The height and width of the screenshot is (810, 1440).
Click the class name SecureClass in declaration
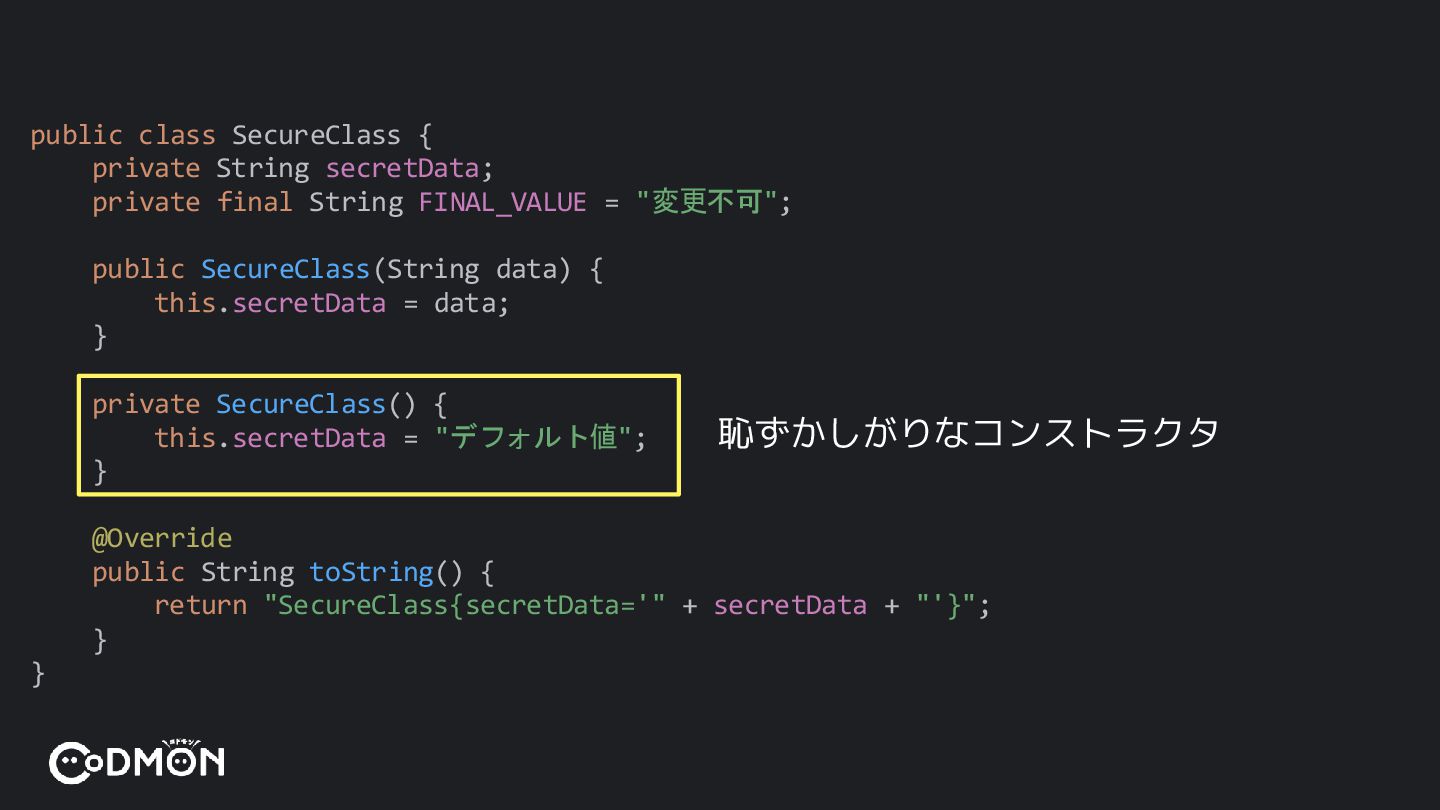316,135
